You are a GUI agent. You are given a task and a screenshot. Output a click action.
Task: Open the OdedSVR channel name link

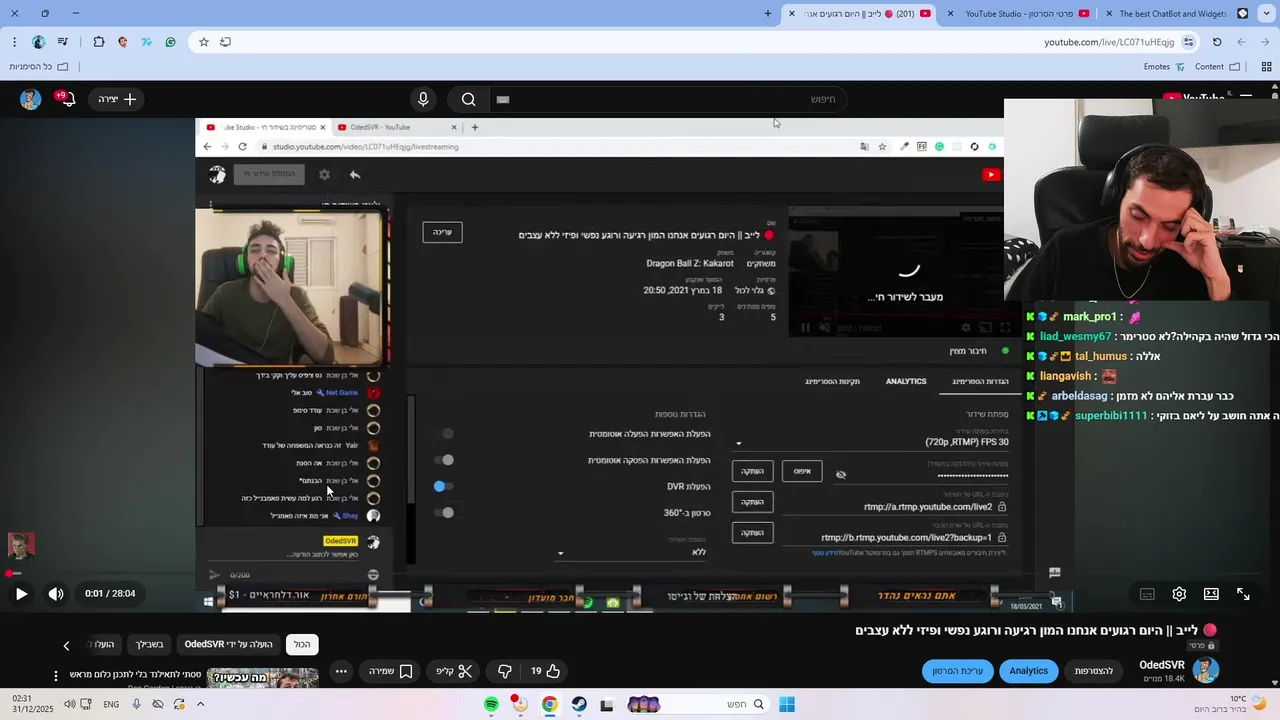point(1162,665)
